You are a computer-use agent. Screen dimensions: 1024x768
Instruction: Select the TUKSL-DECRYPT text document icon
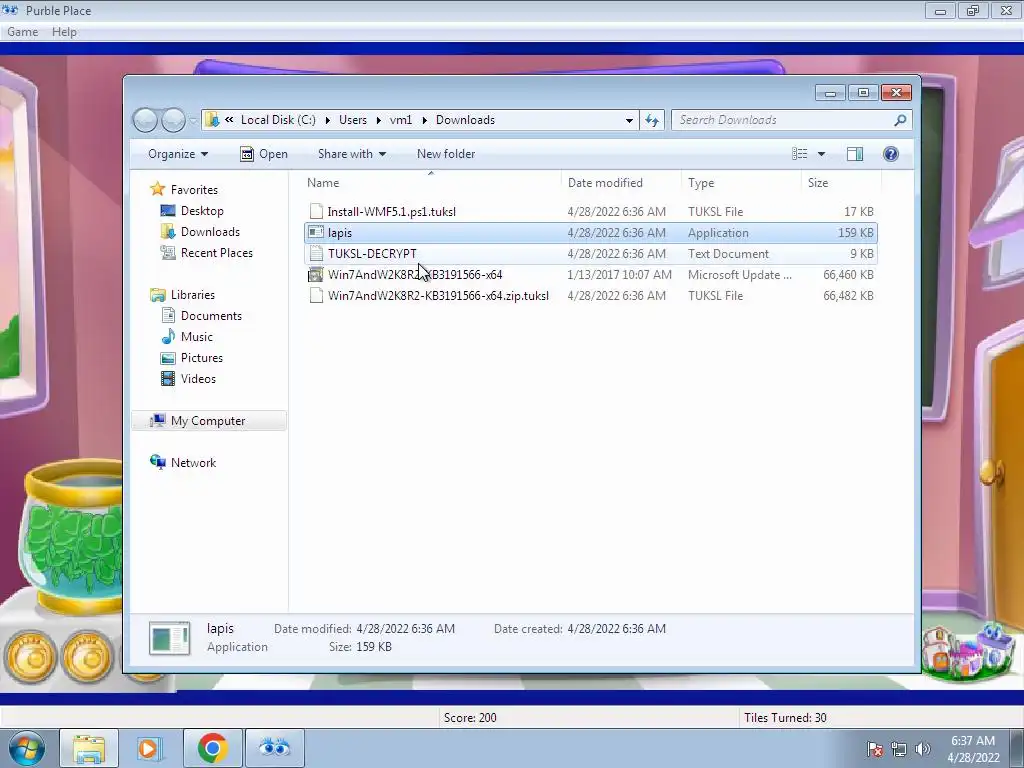pos(316,253)
